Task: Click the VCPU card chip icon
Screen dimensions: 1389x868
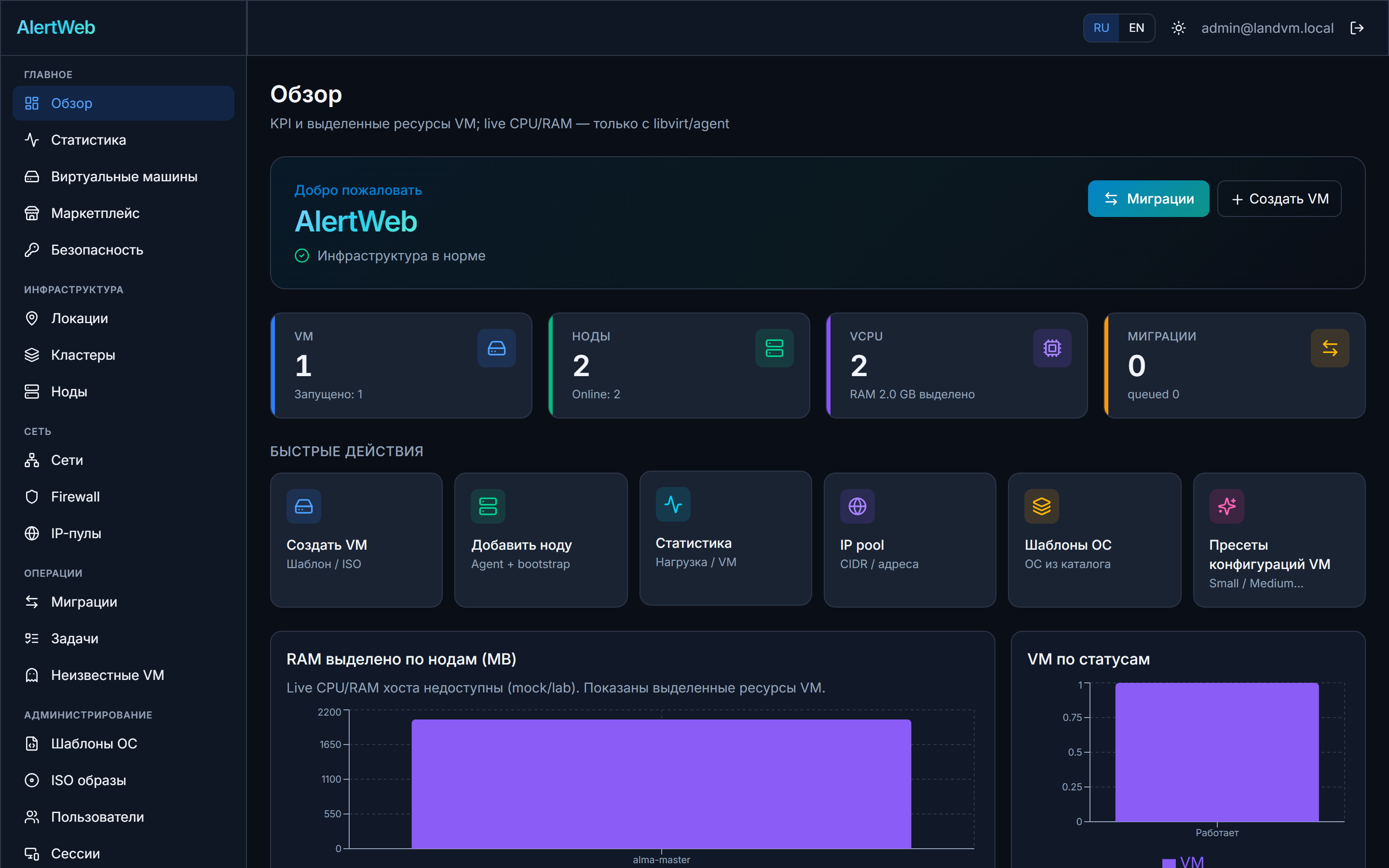Action: point(1052,348)
